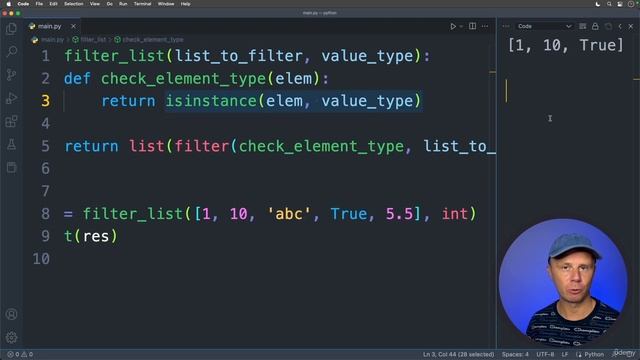The height and width of the screenshot is (360, 640).
Task: Open the Search view in the activity bar
Action: (x=11, y=51)
